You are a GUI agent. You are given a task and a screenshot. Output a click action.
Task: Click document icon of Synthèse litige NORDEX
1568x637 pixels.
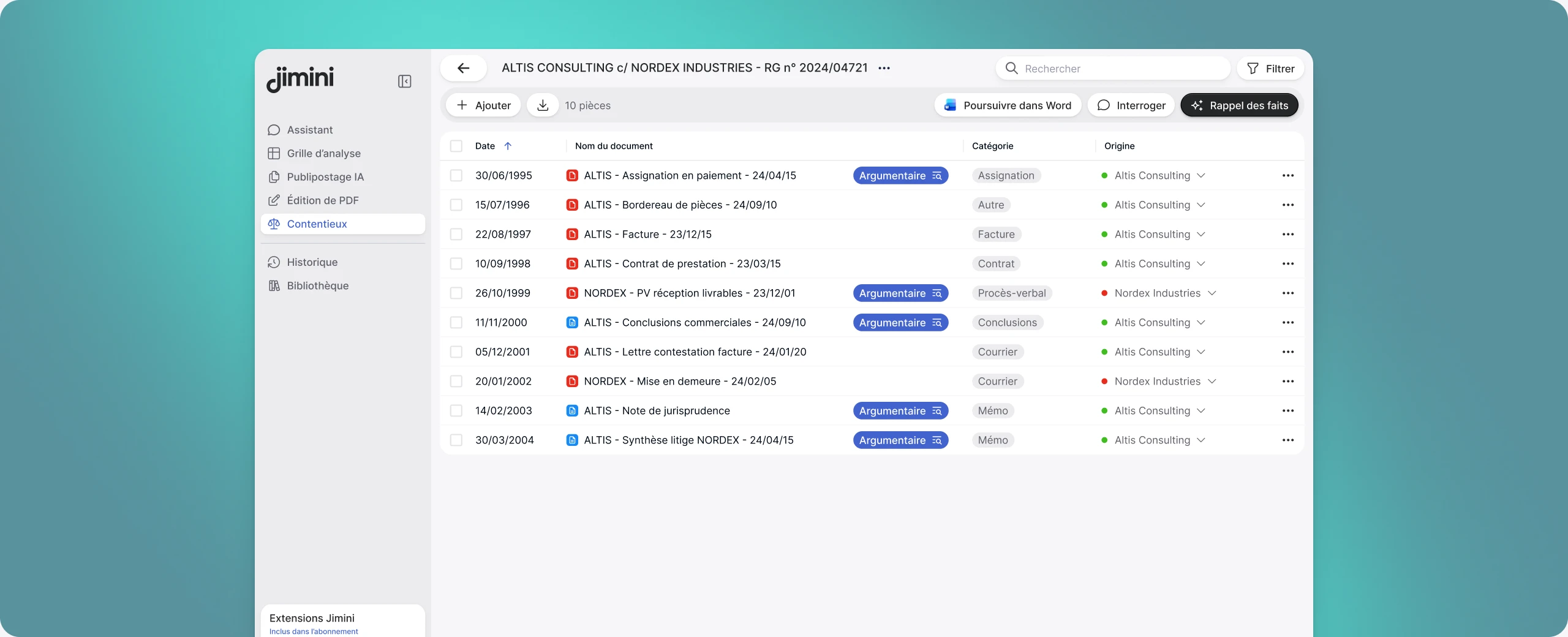pyautogui.click(x=572, y=440)
